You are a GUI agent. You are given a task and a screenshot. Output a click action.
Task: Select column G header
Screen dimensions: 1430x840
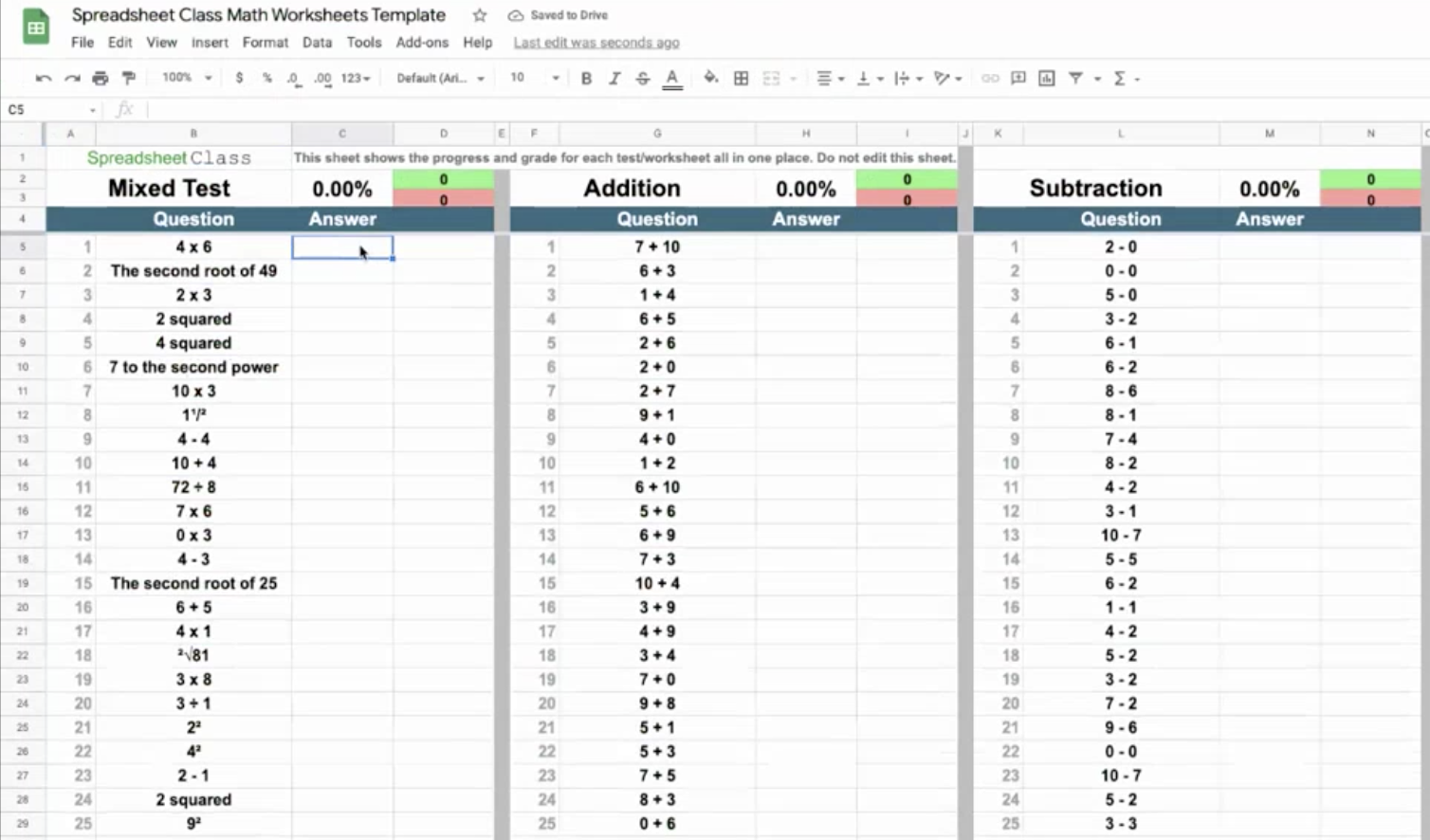pos(657,134)
